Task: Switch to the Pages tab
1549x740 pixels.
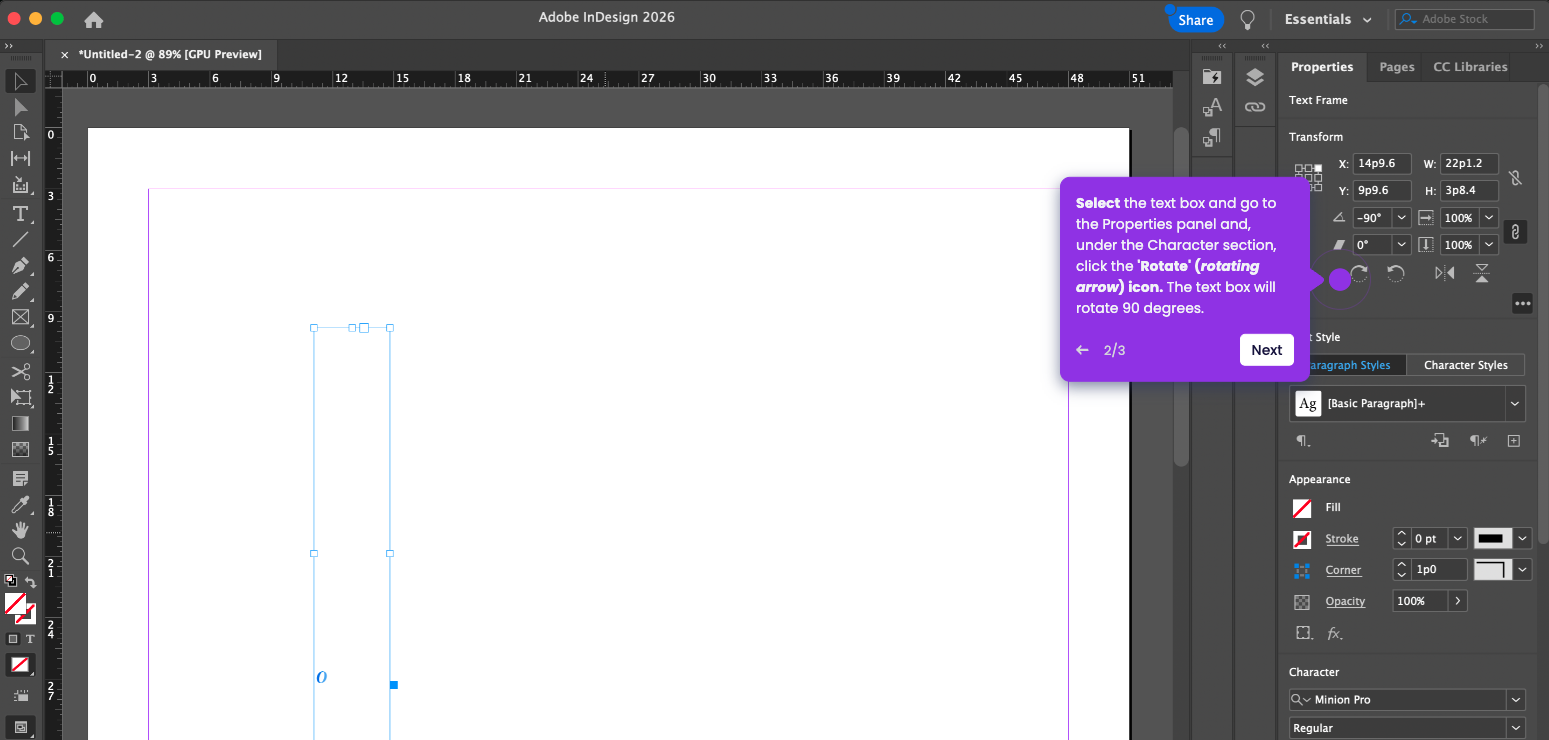Action: 1396,67
